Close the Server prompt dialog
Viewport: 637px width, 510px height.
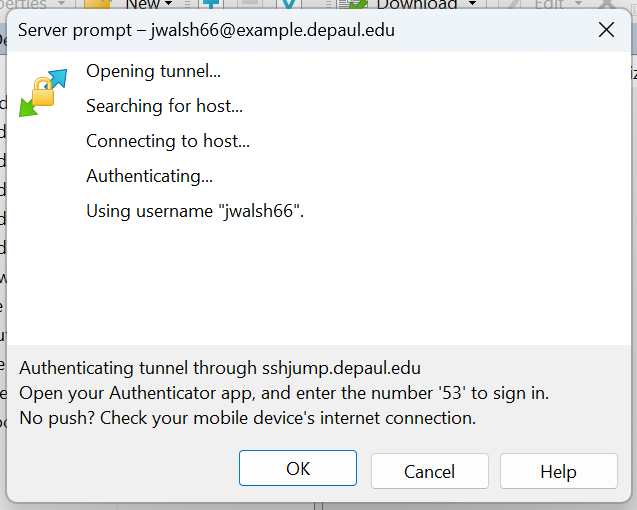pos(606,29)
